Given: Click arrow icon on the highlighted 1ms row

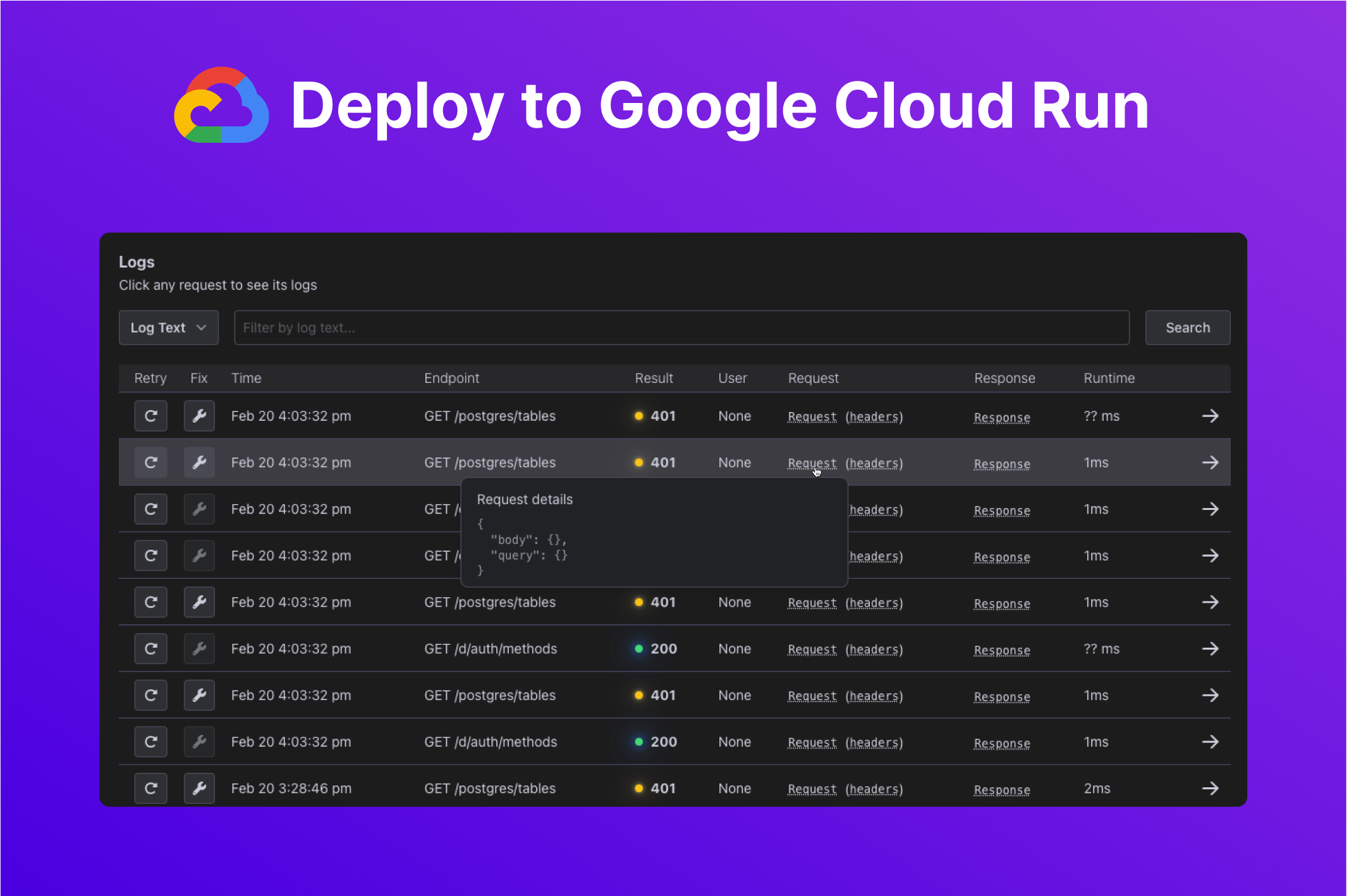Looking at the screenshot, I should point(1210,463).
